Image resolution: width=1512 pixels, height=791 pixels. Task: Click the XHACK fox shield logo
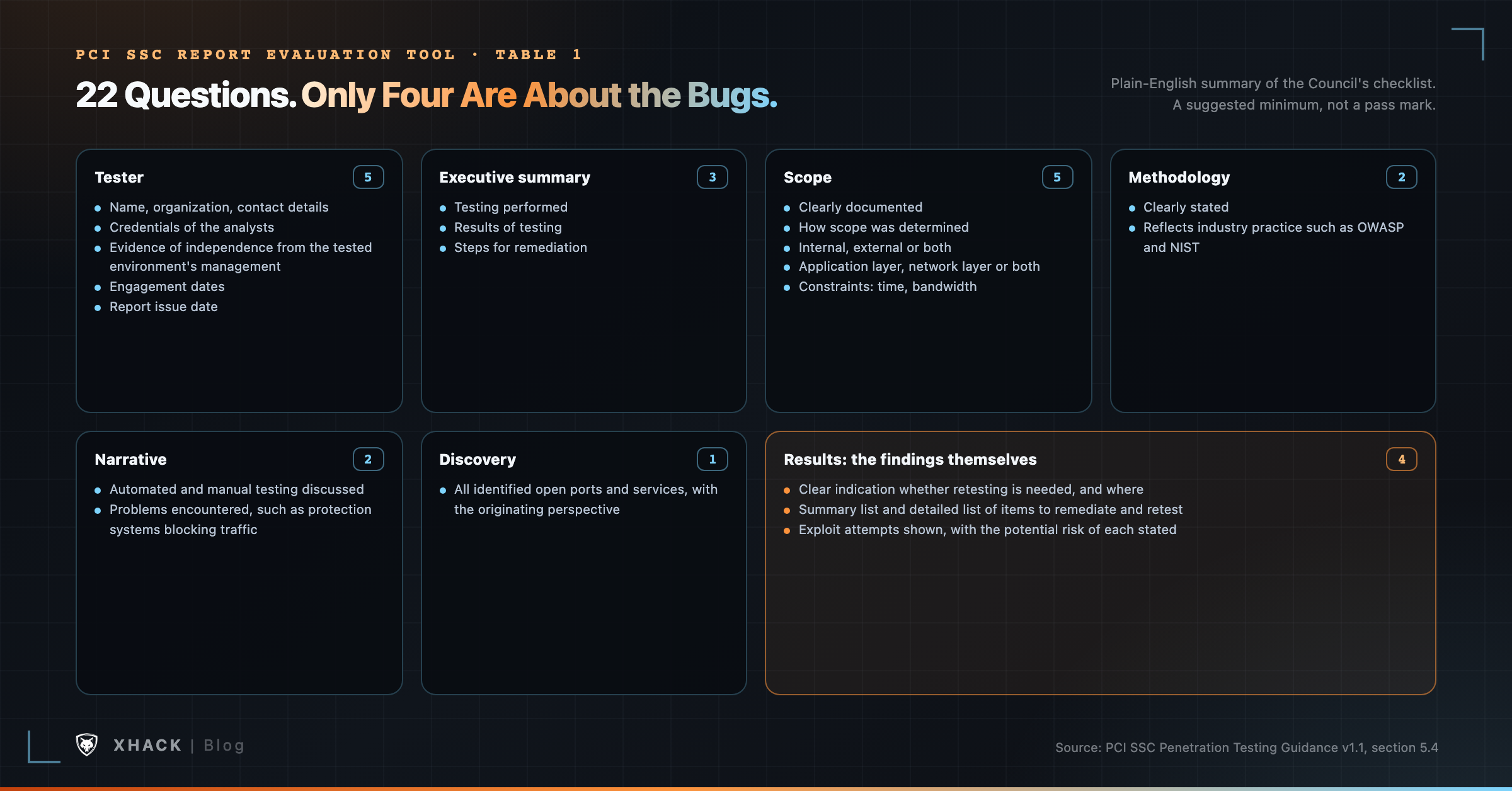[87, 744]
